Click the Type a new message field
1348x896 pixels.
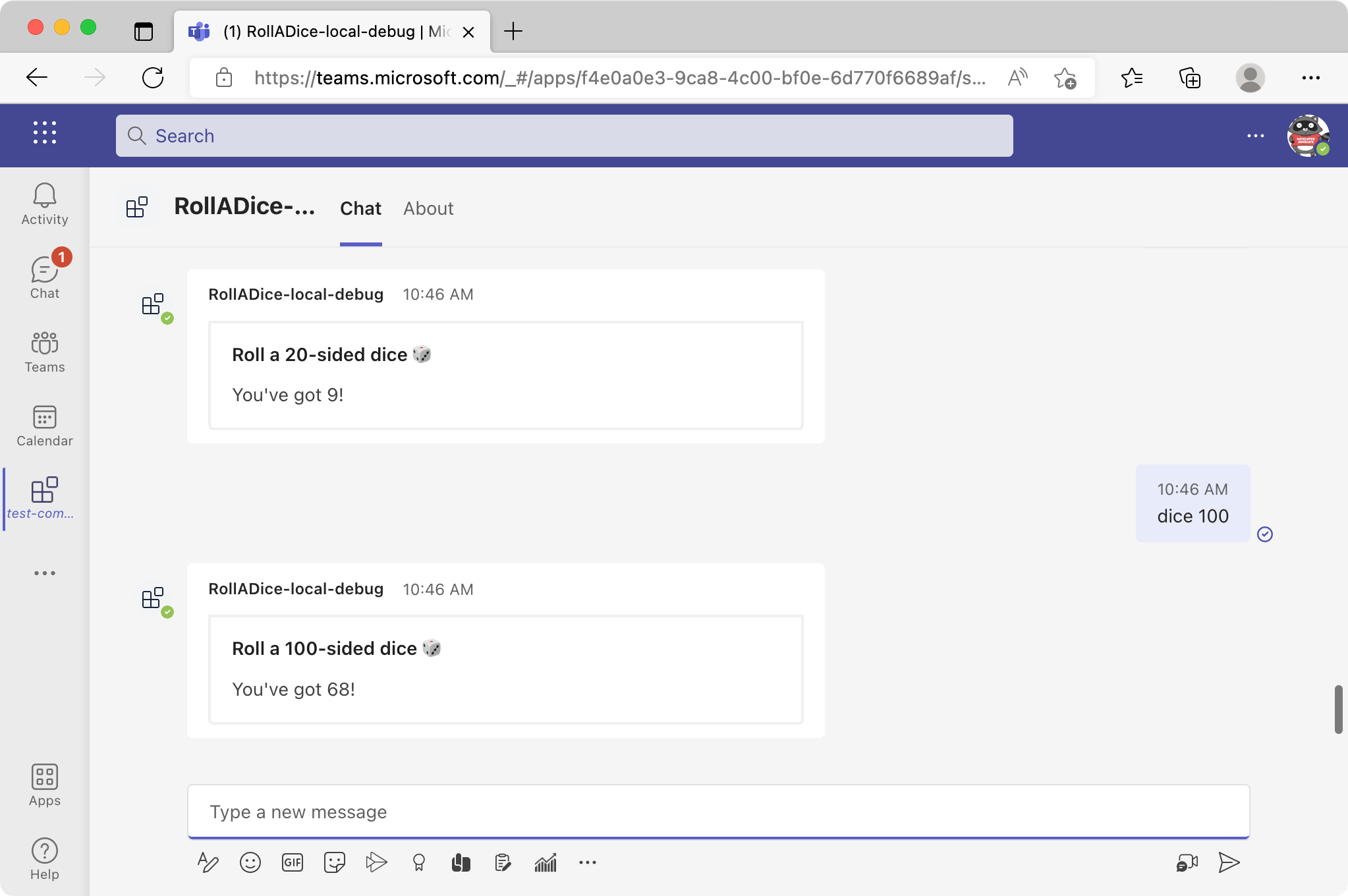point(718,812)
